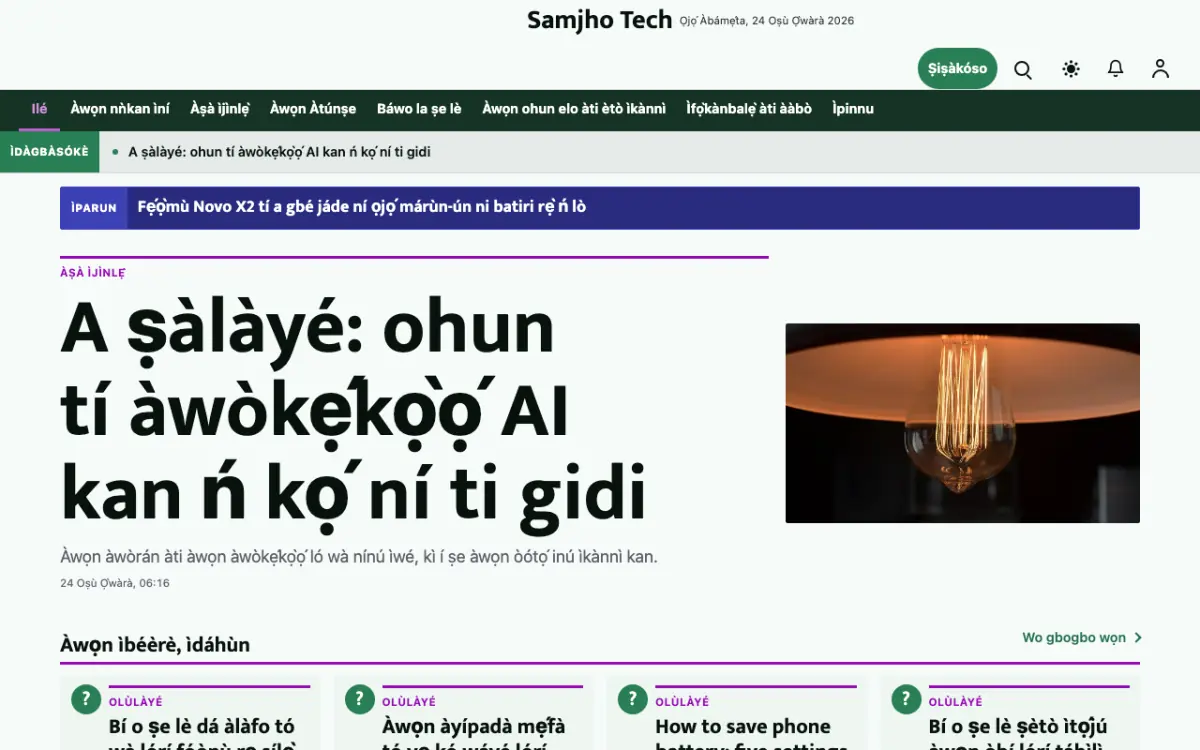
Task: Open the Àwọn nǹkan ìní menu item
Action: (x=120, y=109)
